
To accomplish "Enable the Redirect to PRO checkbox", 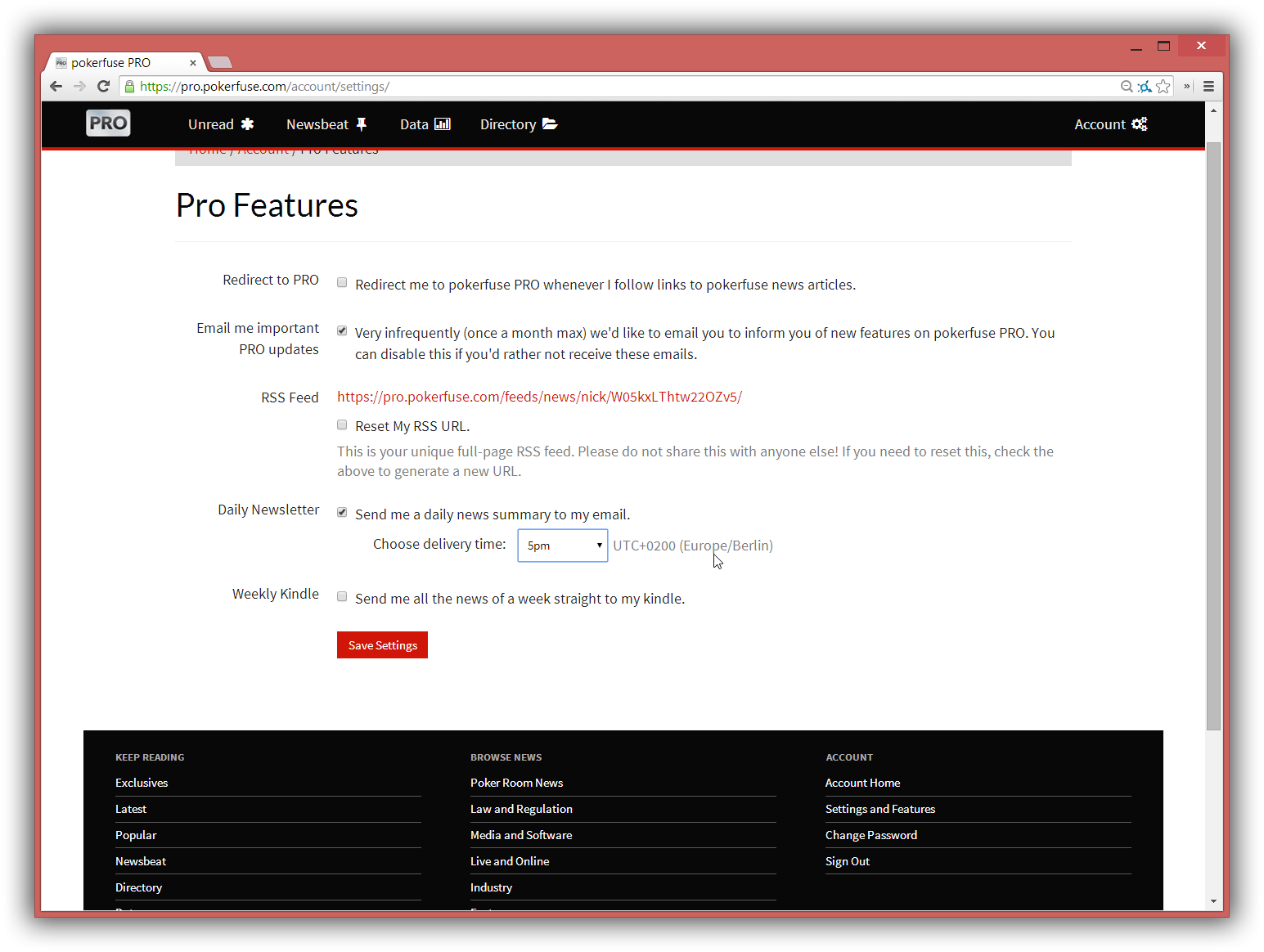I will click(x=342, y=283).
